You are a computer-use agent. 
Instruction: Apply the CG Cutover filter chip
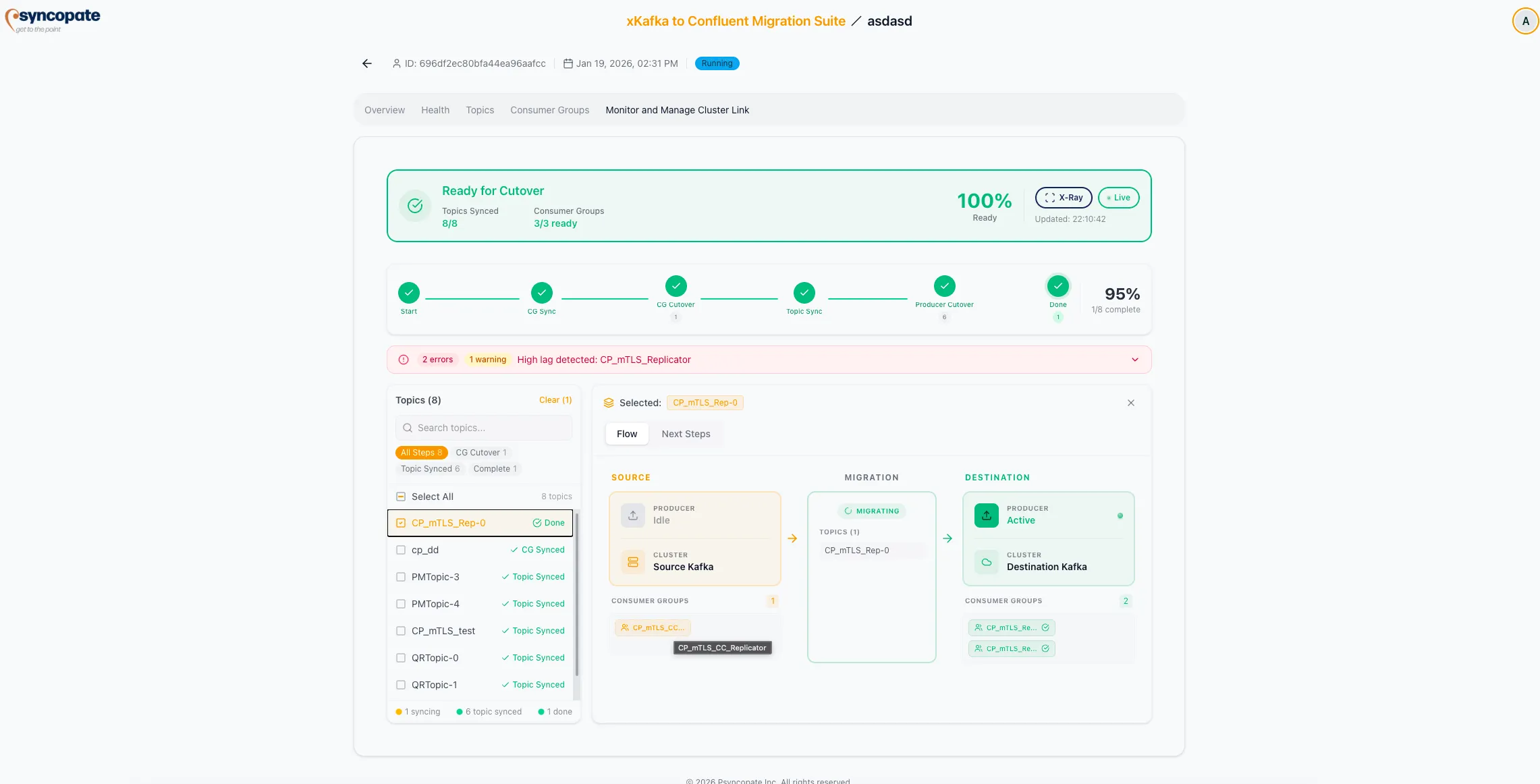[481, 452]
